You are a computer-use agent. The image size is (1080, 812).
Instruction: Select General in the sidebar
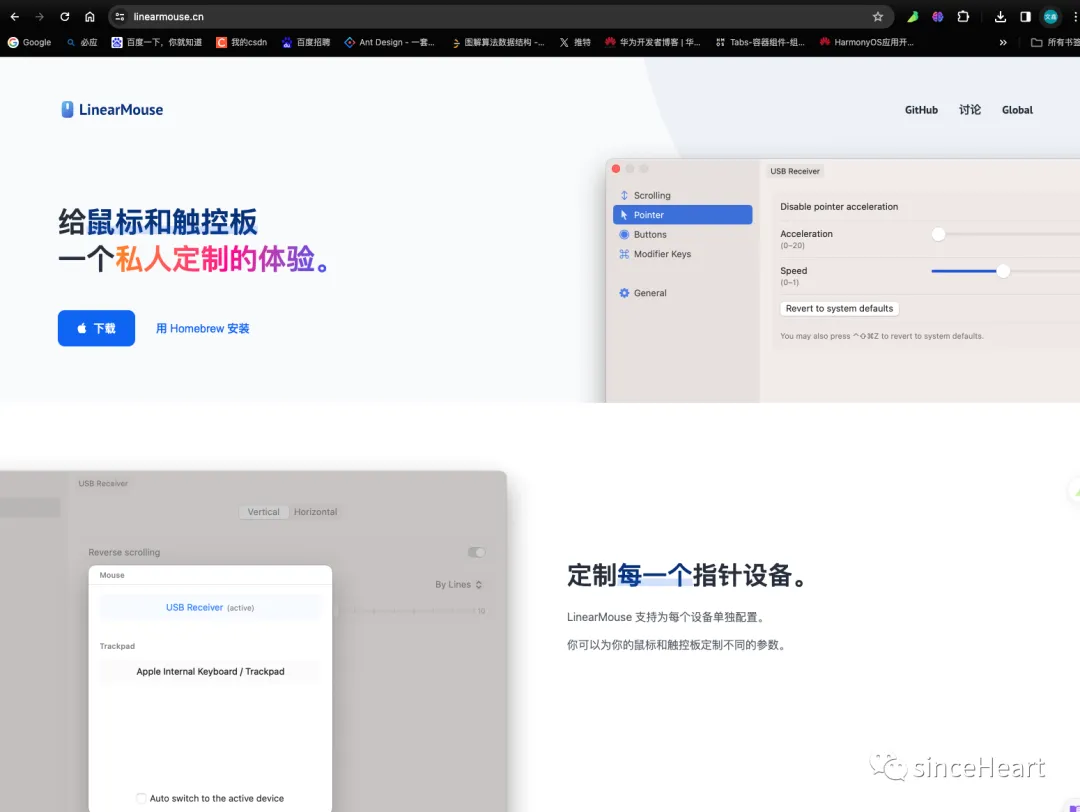683,293
